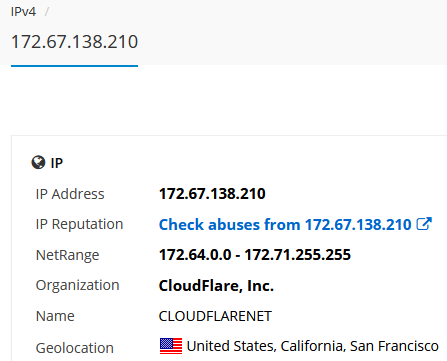Screen dimensions: 447x361
Task: Click the Geolocation field label
Action: [x=75, y=348]
